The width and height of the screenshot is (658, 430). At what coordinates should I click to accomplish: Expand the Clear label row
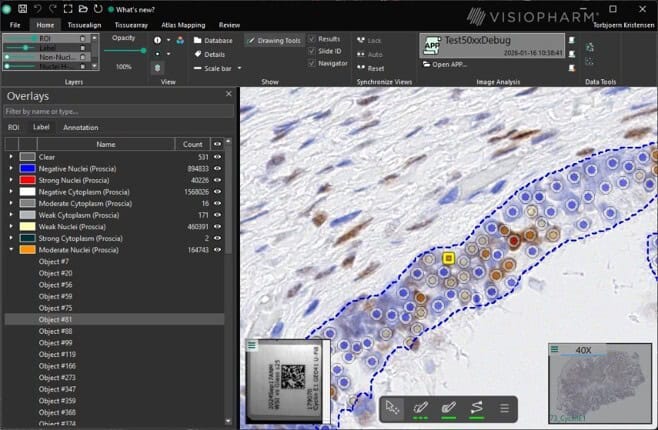(11, 157)
